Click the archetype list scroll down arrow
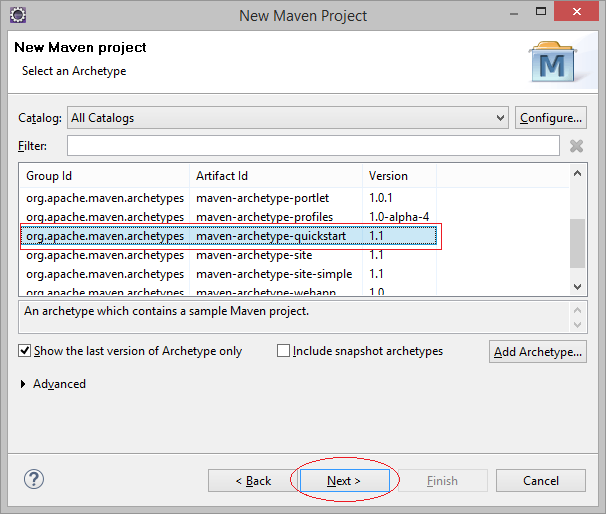Screen dimensions: 606x514 point(577,287)
